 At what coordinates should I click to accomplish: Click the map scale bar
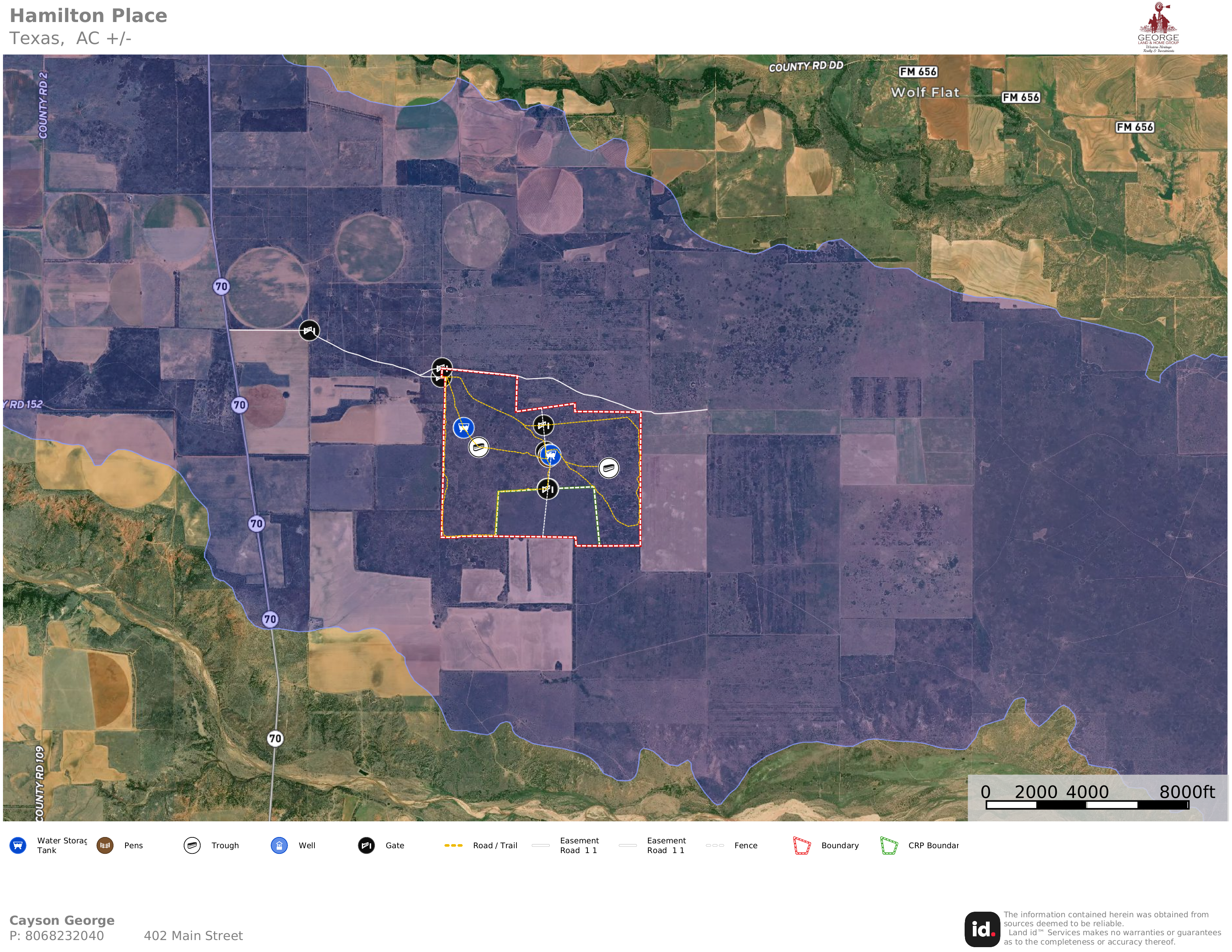coord(1087,805)
